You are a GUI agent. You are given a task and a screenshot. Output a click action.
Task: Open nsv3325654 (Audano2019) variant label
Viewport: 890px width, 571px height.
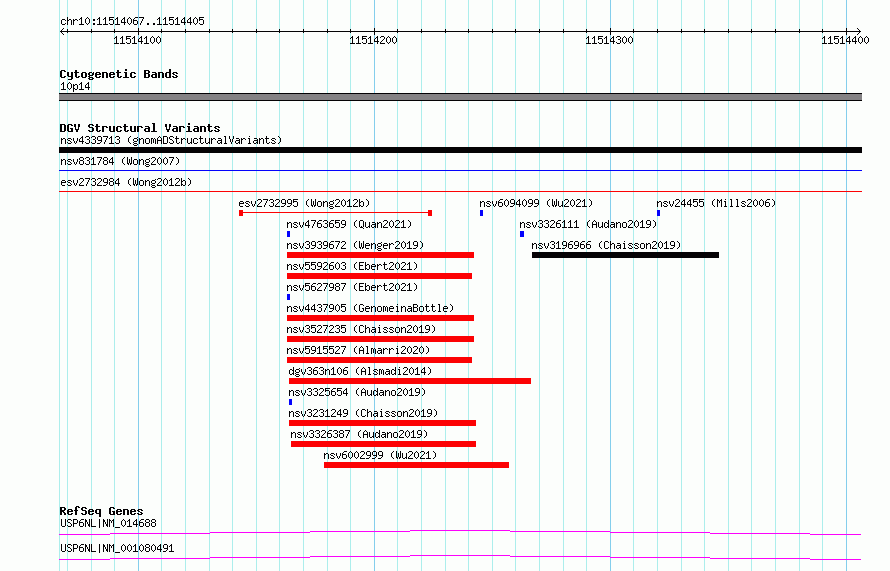click(x=357, y=392)
